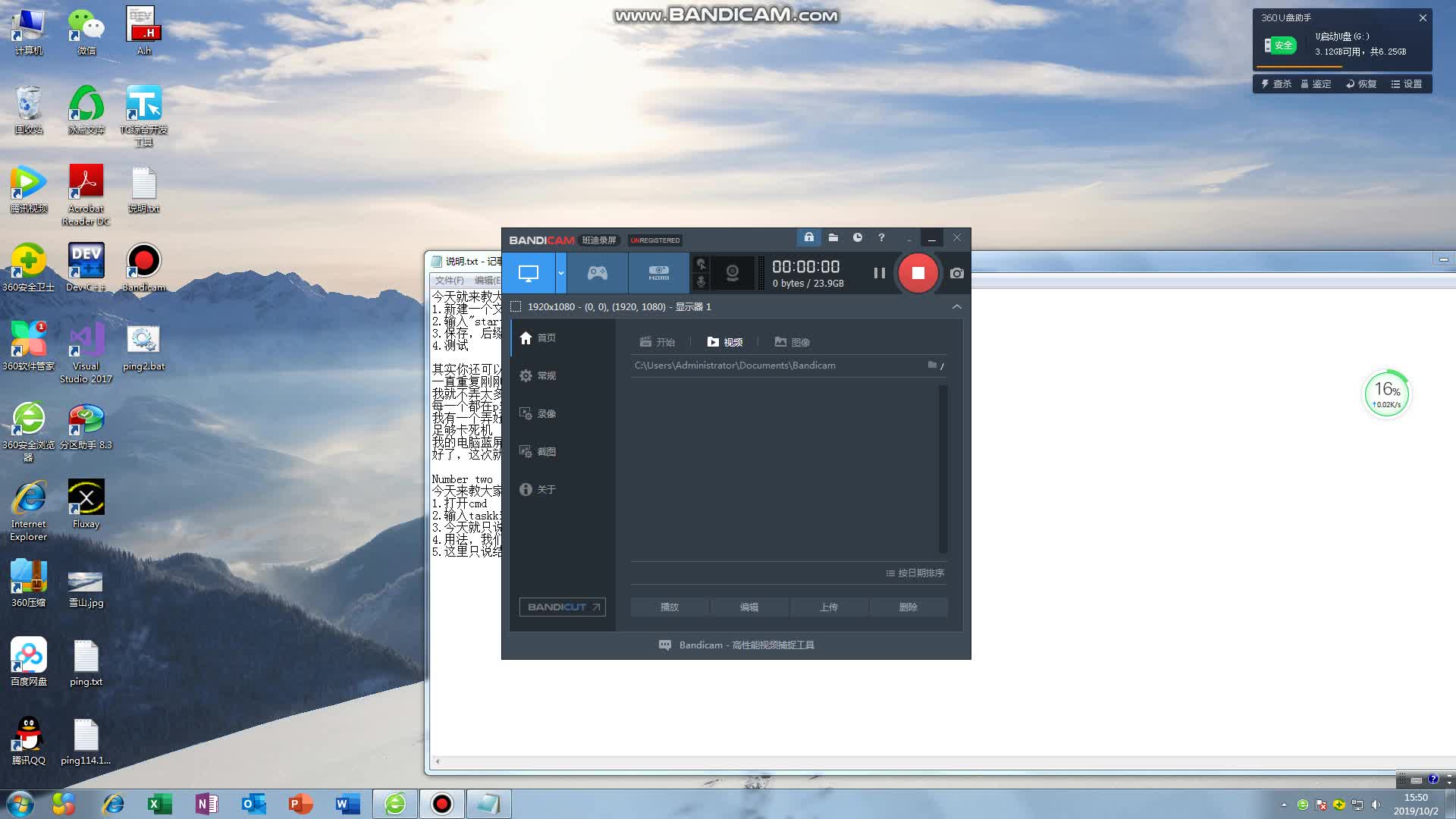Click the BANDICUT link button
Screen dimensions: 1456x819
point(562,607)
